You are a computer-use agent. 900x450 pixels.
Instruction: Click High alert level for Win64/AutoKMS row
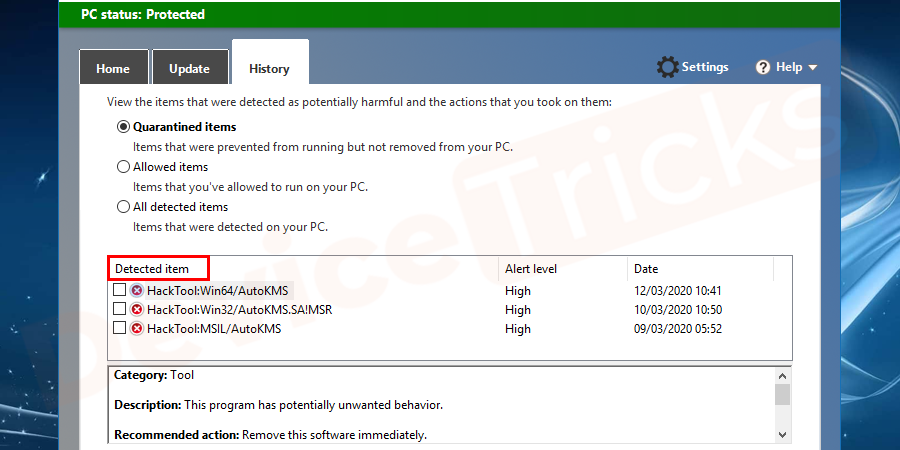point(518,291)
